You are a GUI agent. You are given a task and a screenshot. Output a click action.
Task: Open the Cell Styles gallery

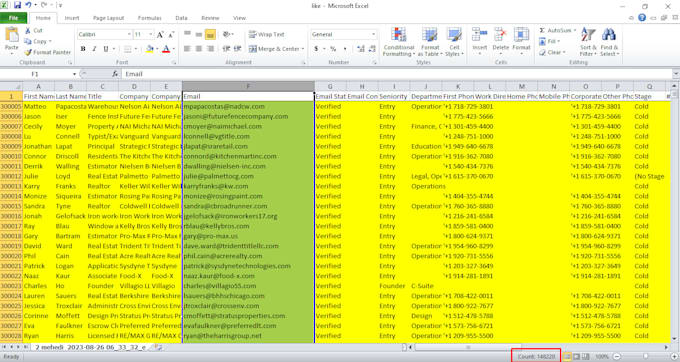(454, 42)
